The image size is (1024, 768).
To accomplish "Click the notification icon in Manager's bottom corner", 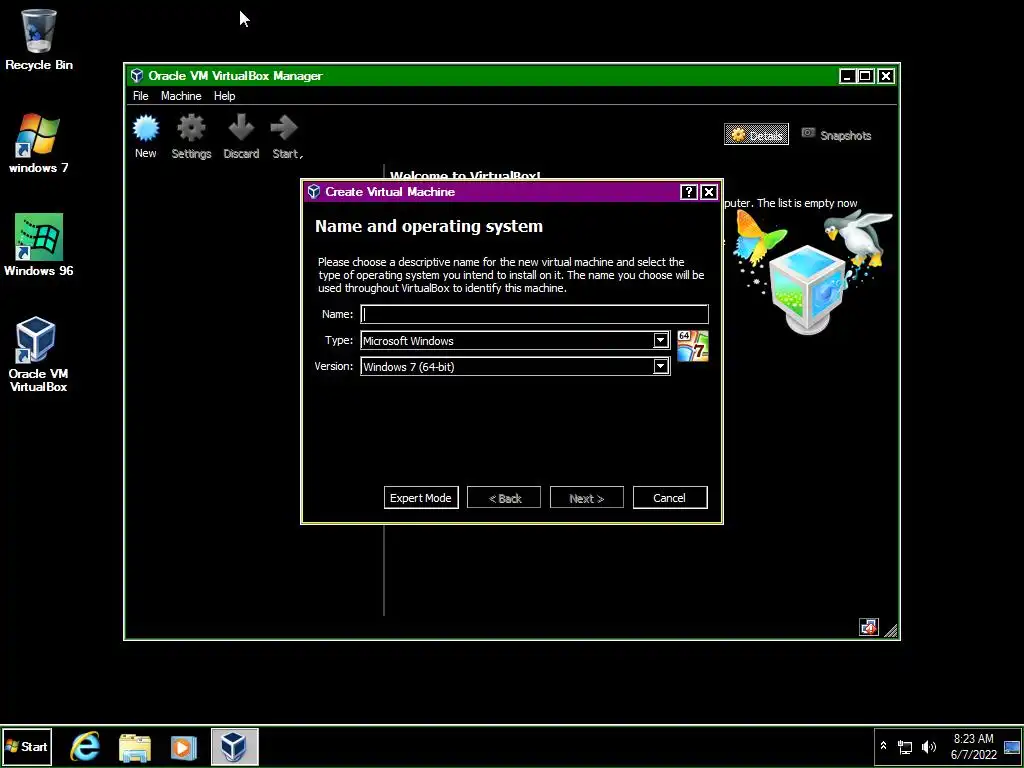I will (x=869, y=627).
